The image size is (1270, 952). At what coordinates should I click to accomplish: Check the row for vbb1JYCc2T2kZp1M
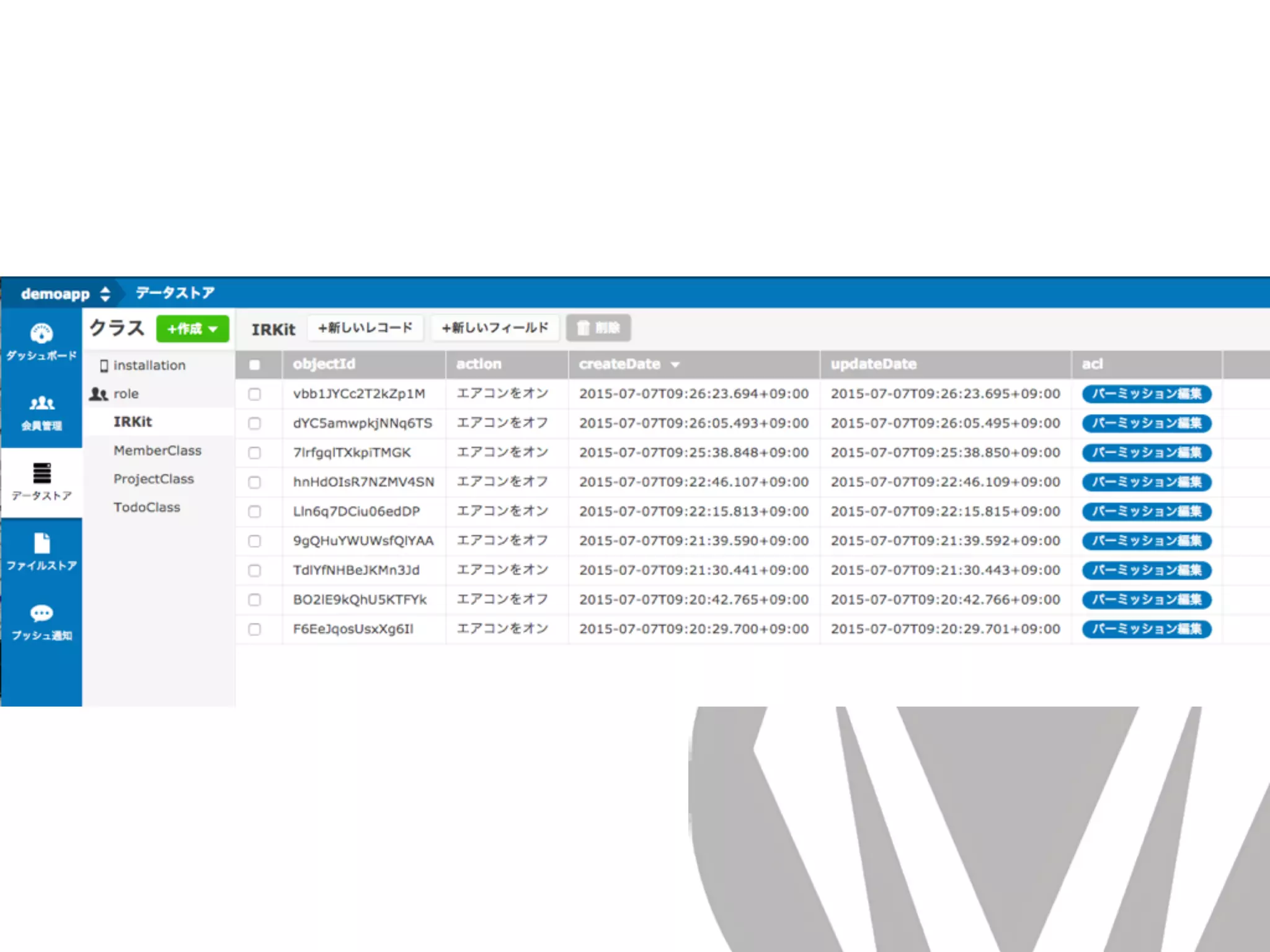click(254, 394)
